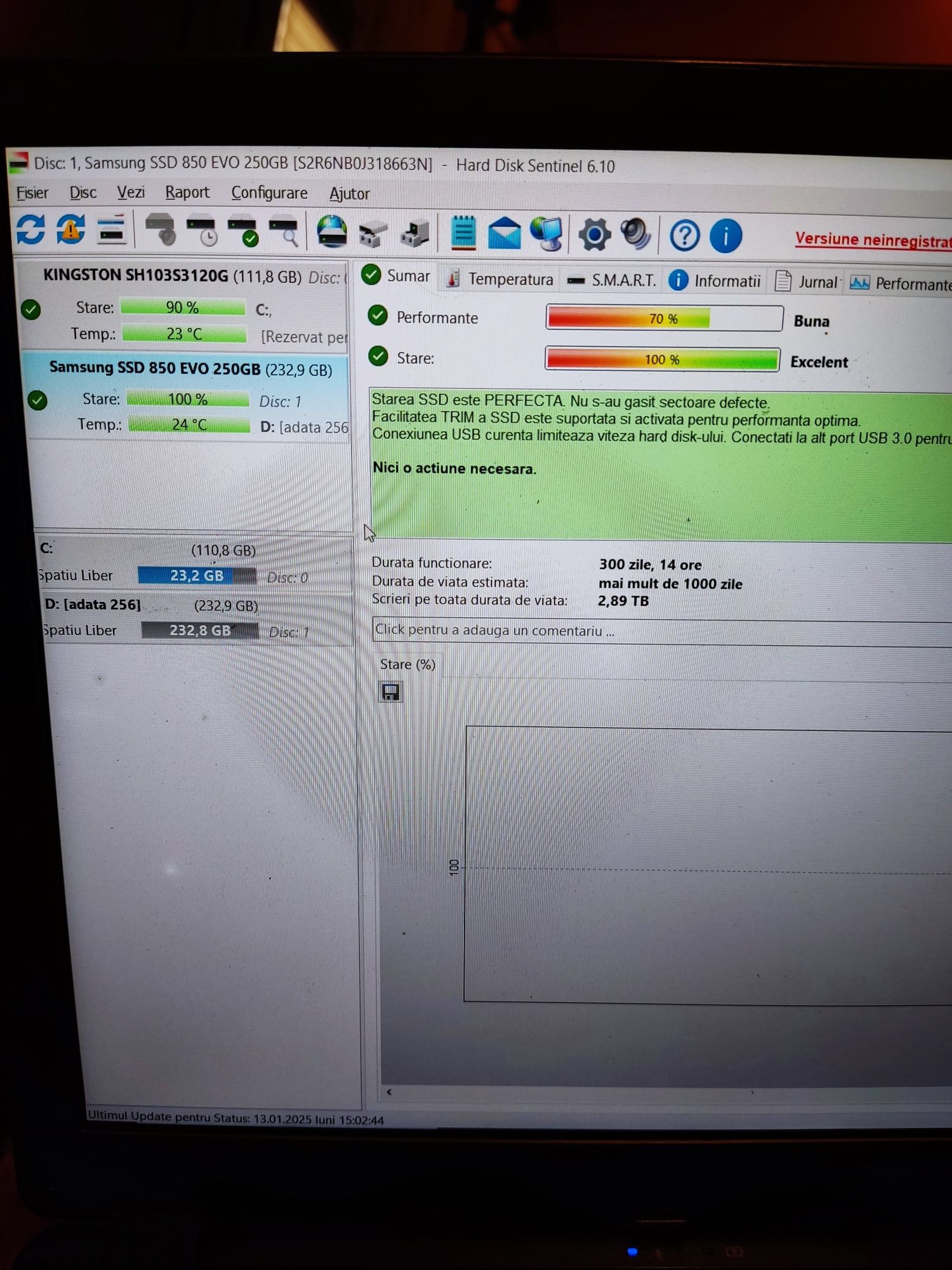Click the e-mail envelope toolbar icon
Image resolution: width=952 pixels, height=1270 pixels.
click(505, 234)
